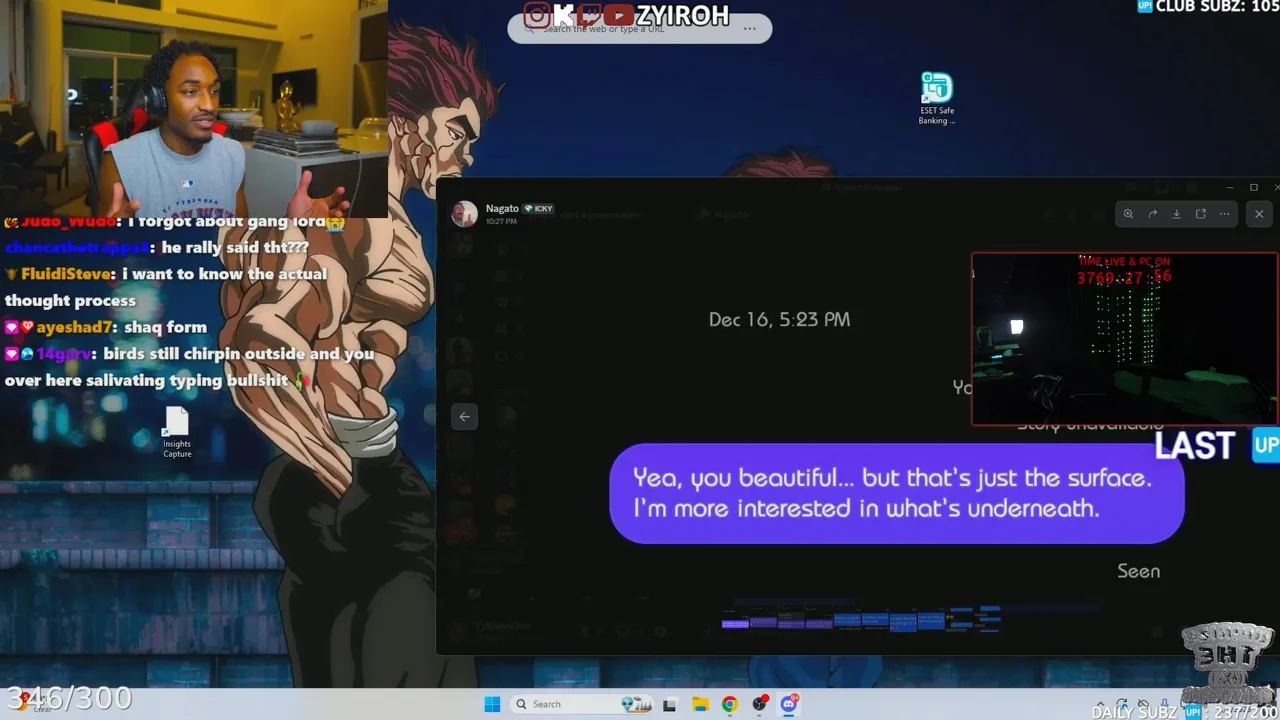Select the purple-highlighted thumbnail in the image strip
This screenshot has height=720, width=1280.
[x=735, y=623]
